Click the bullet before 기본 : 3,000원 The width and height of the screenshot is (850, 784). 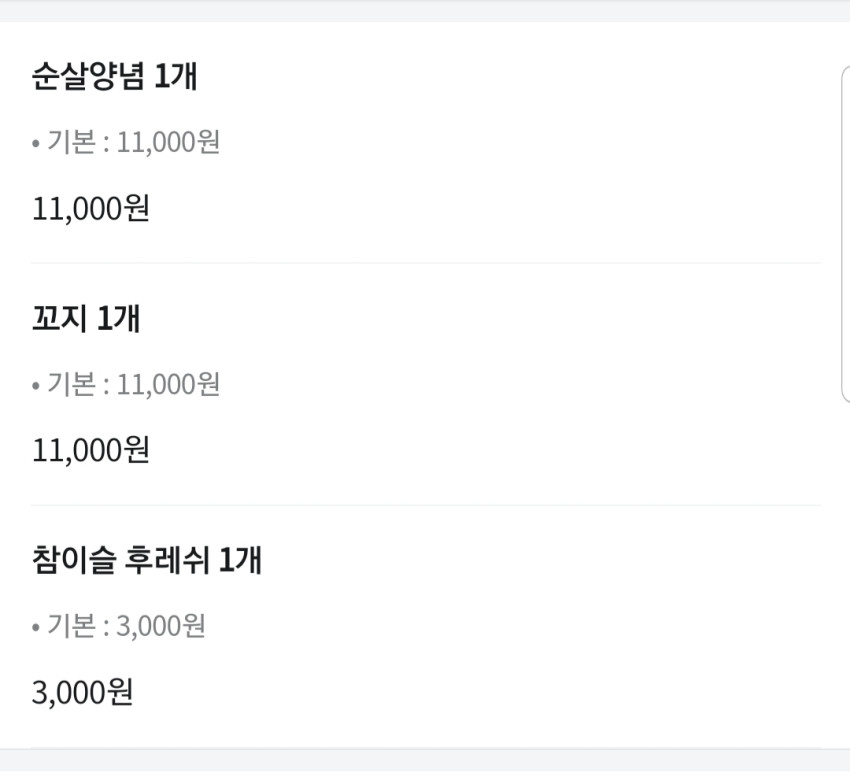[x=36, y=628]
